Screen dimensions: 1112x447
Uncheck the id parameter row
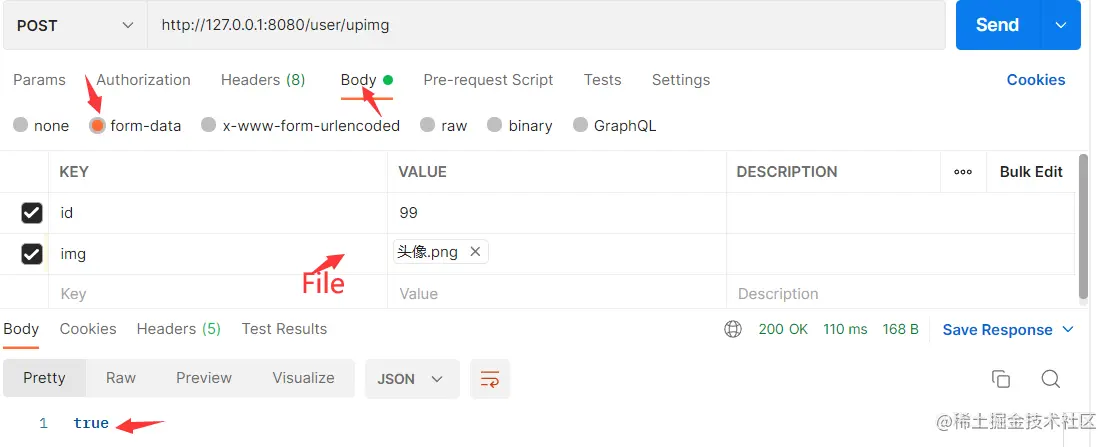[32, 213]
